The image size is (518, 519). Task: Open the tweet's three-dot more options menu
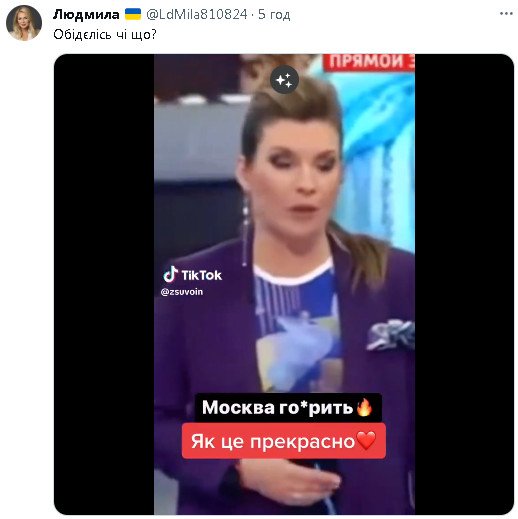tap(506, 14)
